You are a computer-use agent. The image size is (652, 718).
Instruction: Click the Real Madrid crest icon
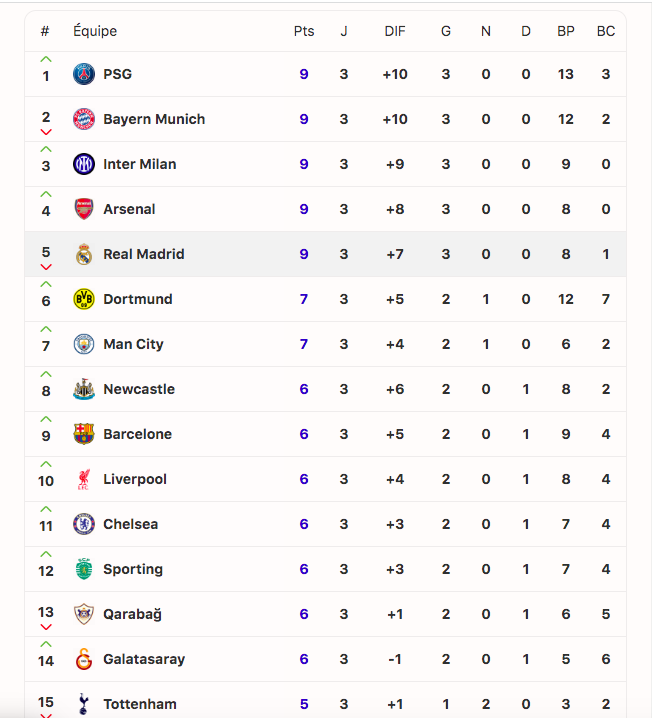84,254
